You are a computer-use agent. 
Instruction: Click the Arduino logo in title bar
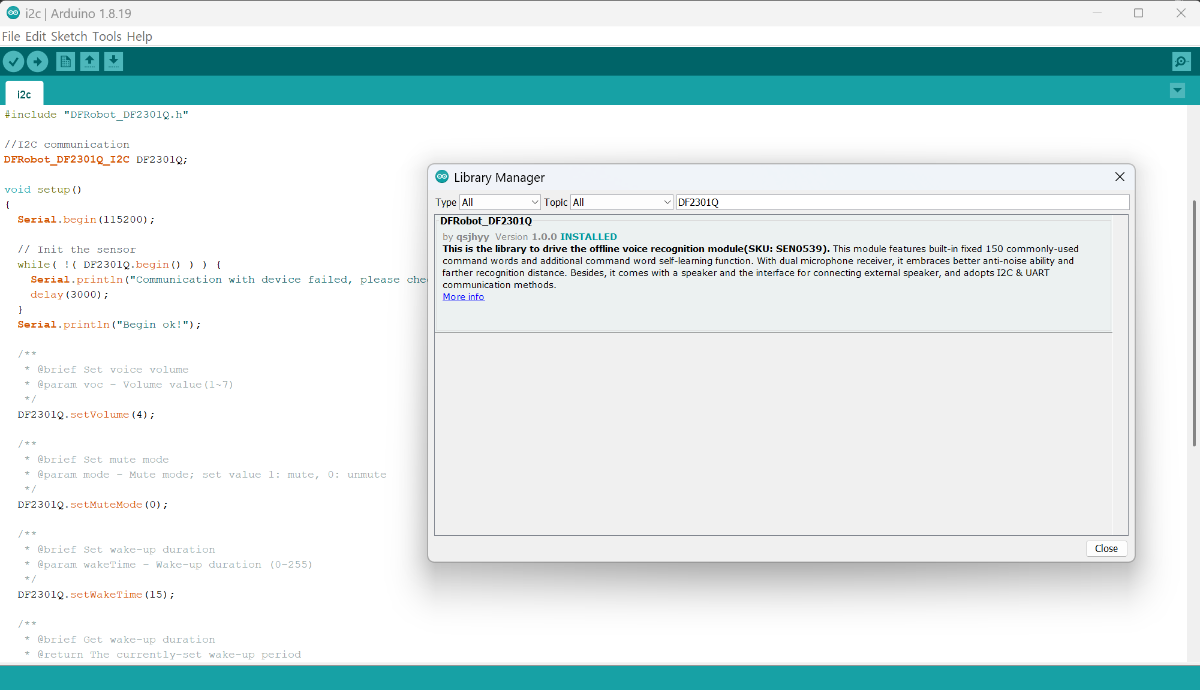[12, 12]
